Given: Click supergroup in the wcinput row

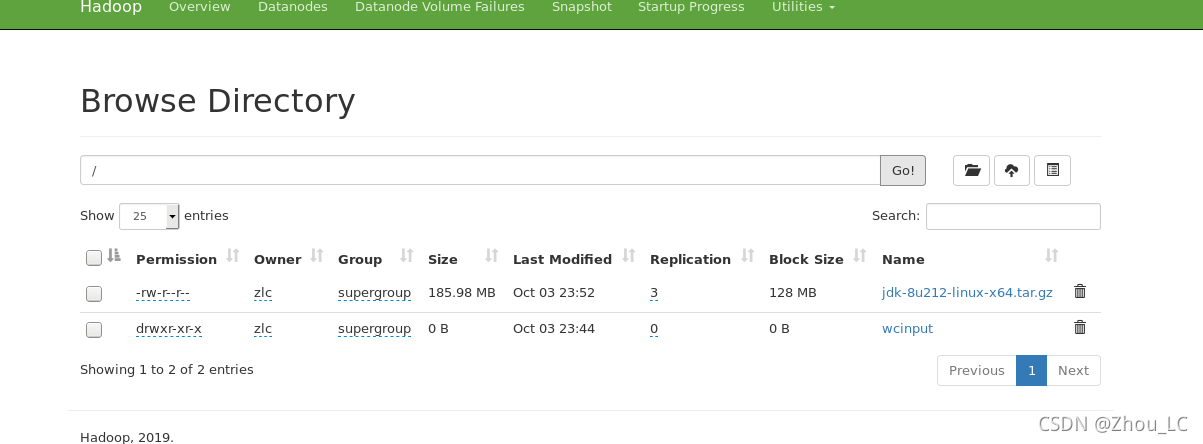Looking at the screenshot, I should [x=374, y=328].
